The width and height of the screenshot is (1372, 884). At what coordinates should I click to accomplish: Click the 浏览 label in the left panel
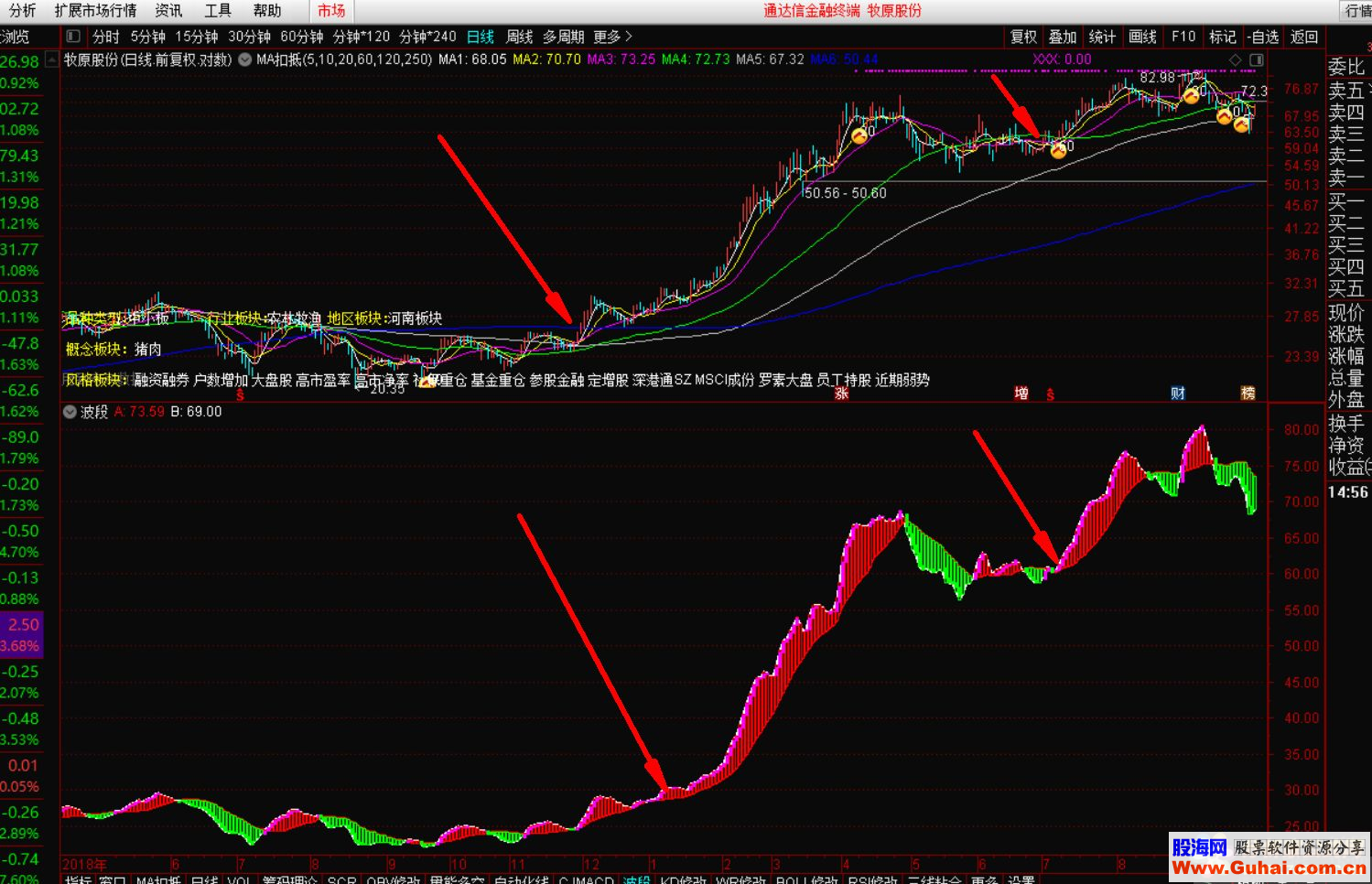coord(15,37)
